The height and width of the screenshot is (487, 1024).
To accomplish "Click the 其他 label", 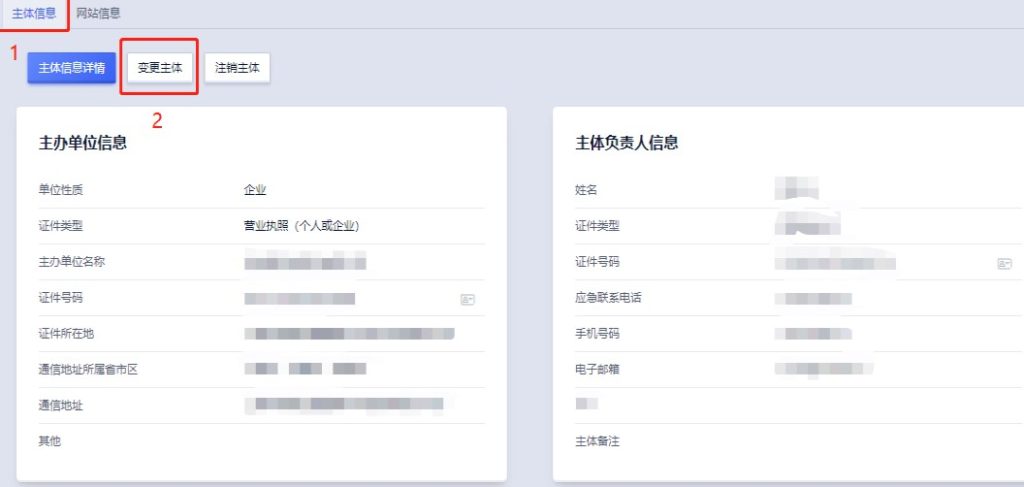I will [x=50, y=441].
